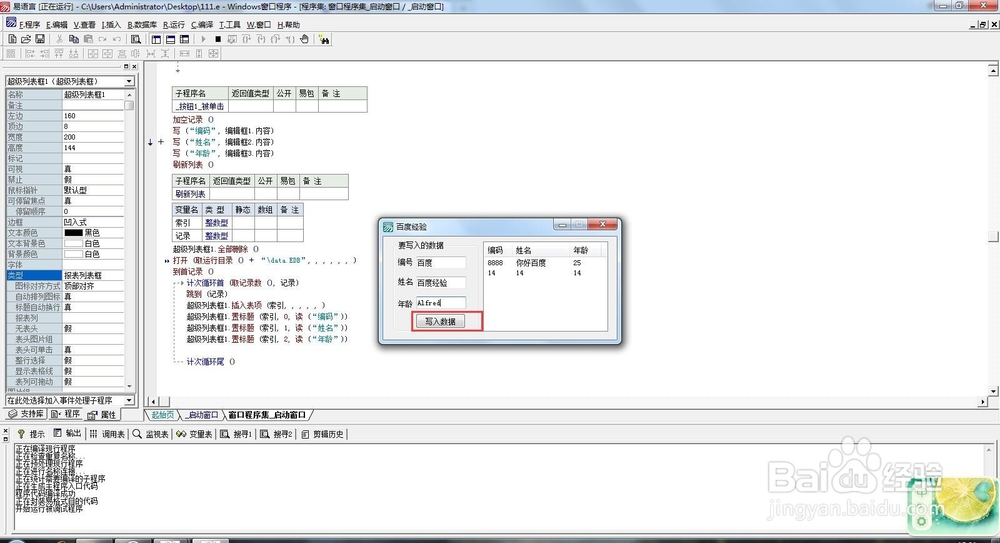1000x543 pixels.
Task: Click the Undo arrow toolbar icon
Action: [116, 39]
